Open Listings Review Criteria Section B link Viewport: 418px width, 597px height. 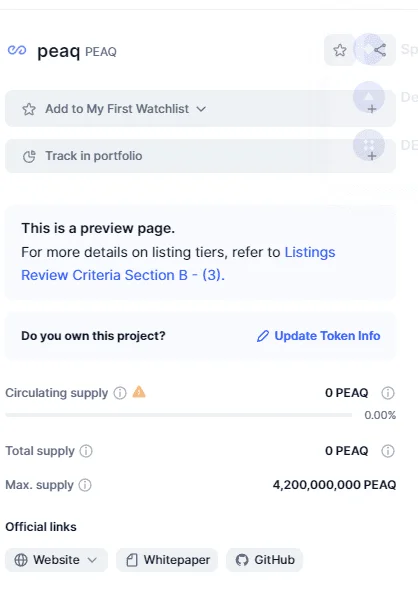tap(178, 263)
